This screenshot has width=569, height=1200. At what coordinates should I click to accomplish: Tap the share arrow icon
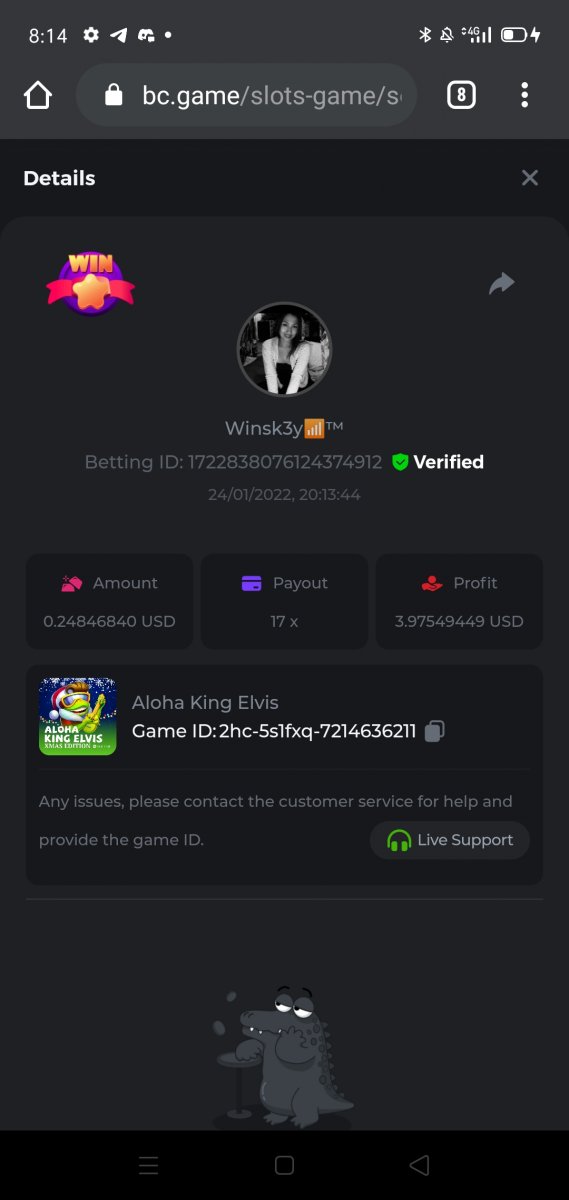tap(502, 283)
